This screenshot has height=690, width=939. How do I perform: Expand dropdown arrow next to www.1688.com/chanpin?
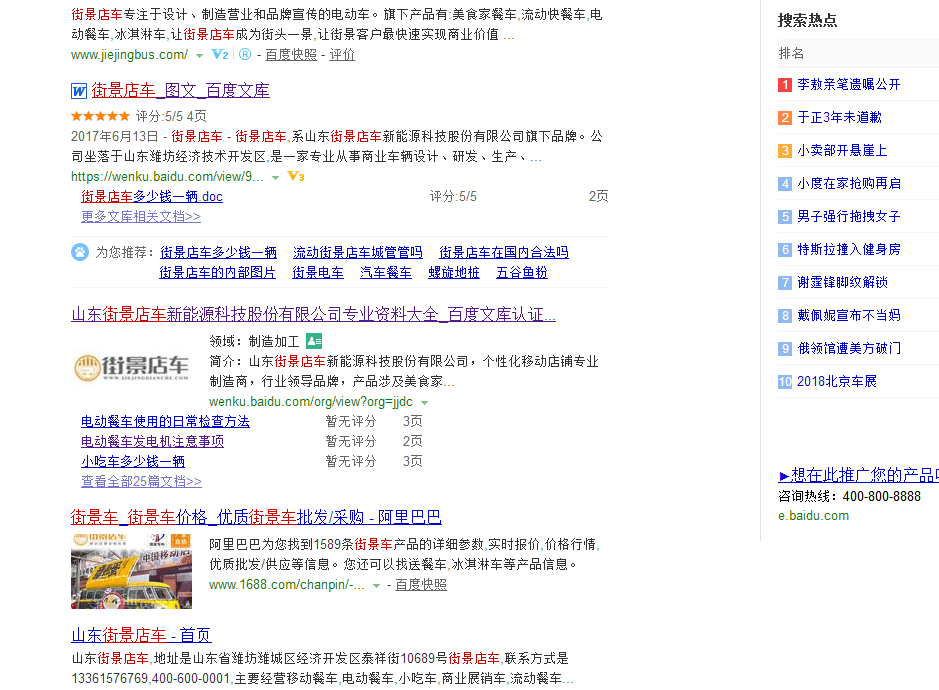point(376,586)
